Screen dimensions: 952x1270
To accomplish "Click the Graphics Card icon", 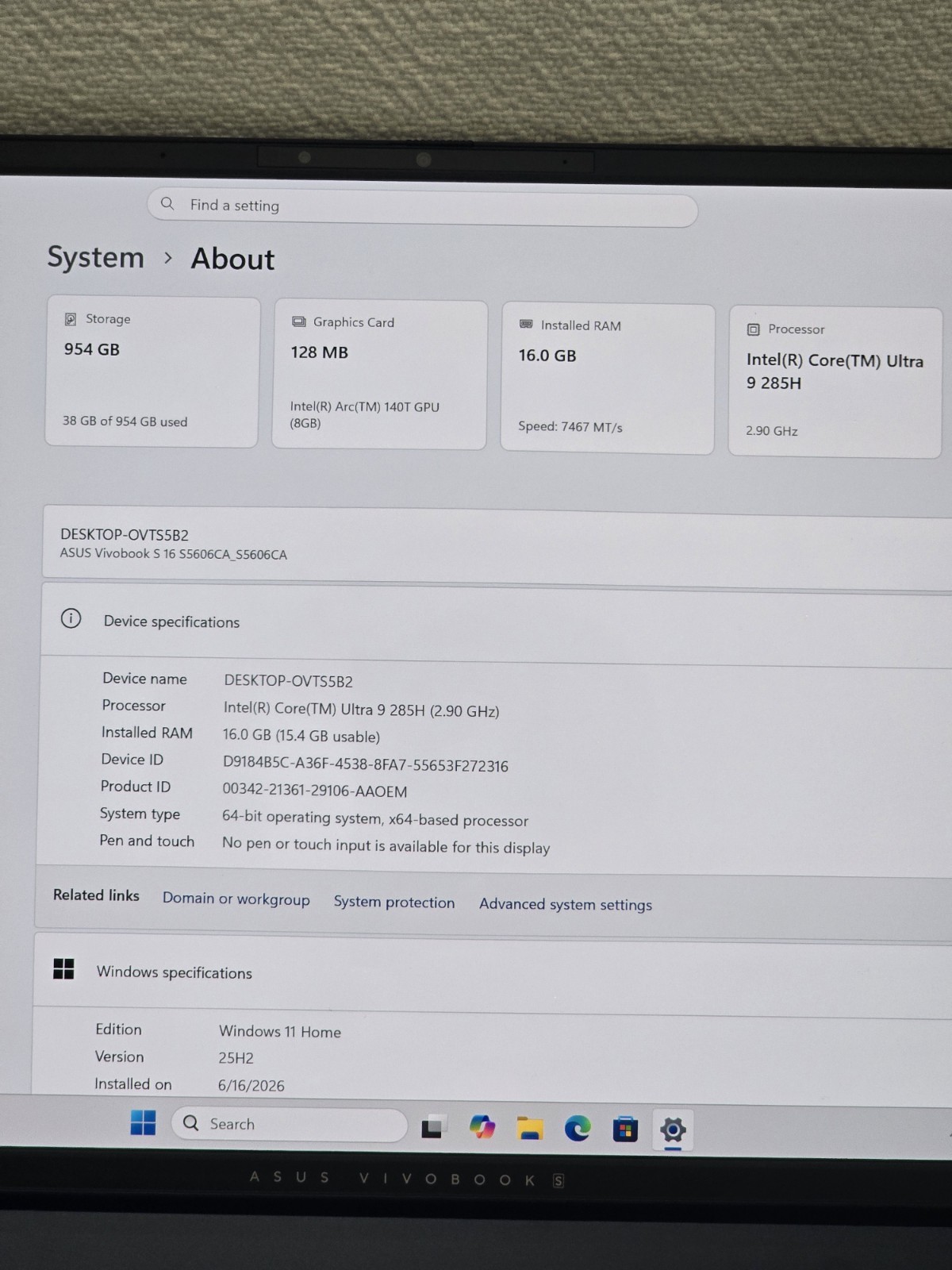I will coord(298,321).
